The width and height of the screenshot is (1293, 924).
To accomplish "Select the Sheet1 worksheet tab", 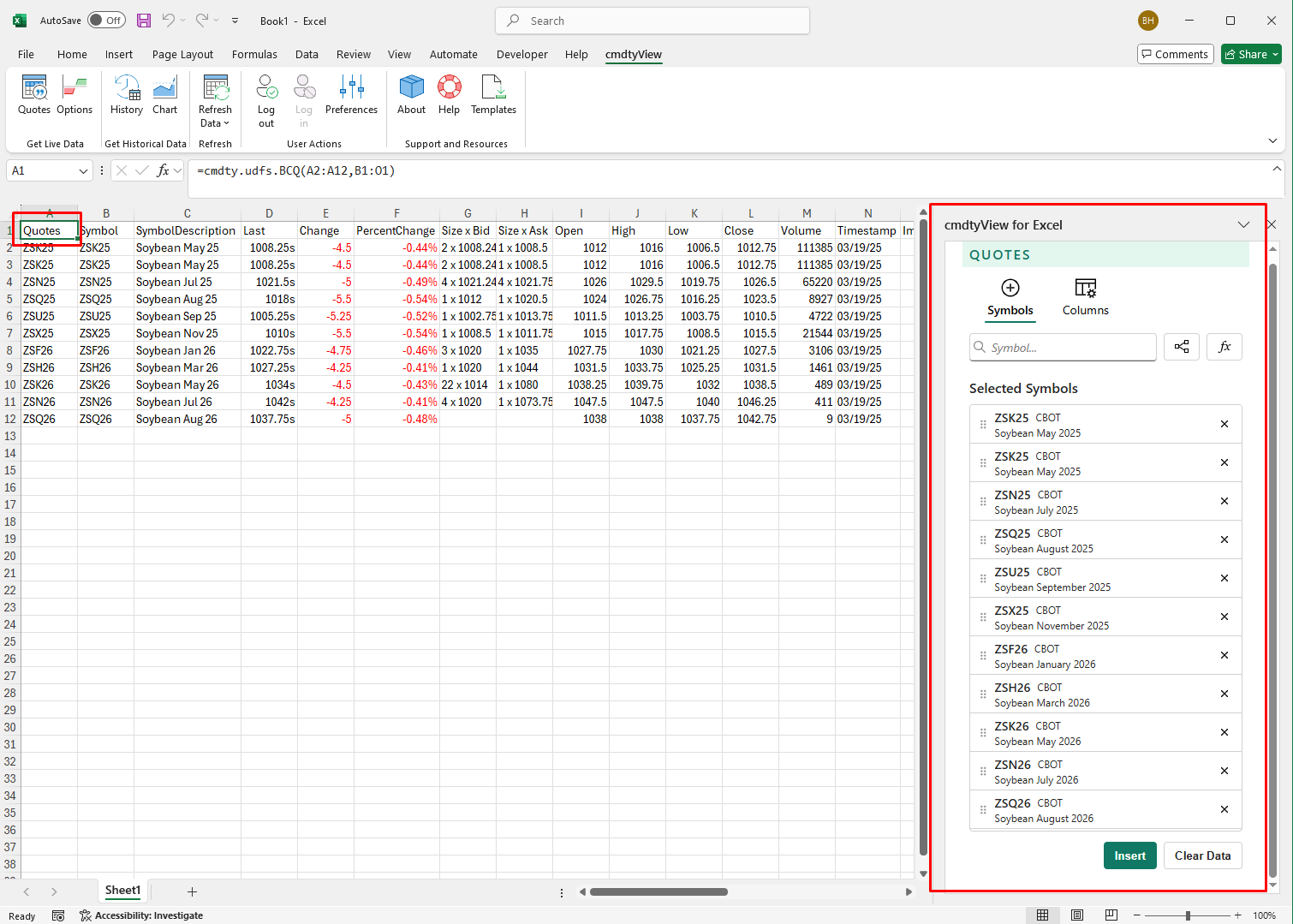I will [122, 891].
